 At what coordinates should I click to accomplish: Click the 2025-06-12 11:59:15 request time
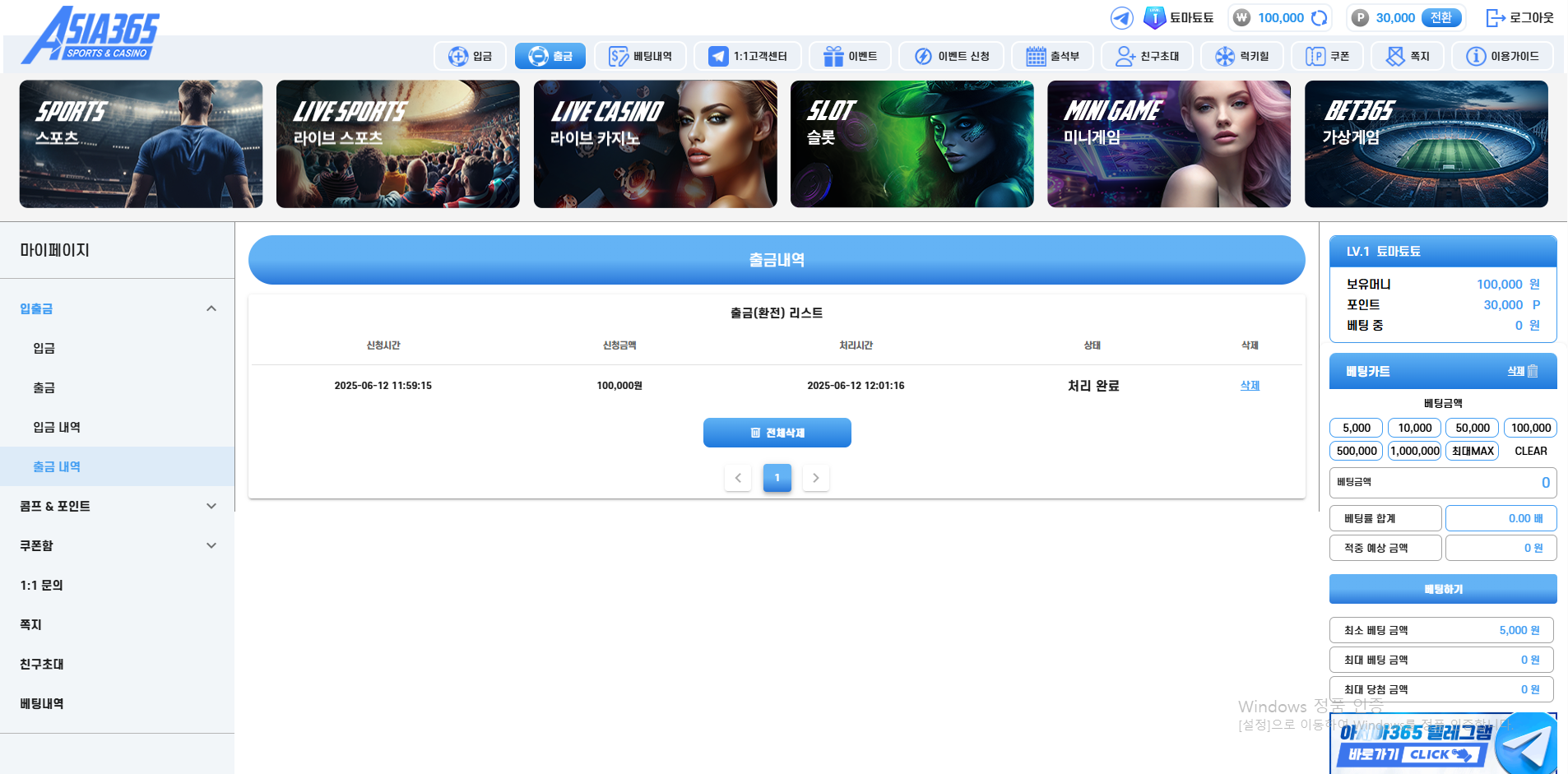pyautogui.click(x=383, y=385)
